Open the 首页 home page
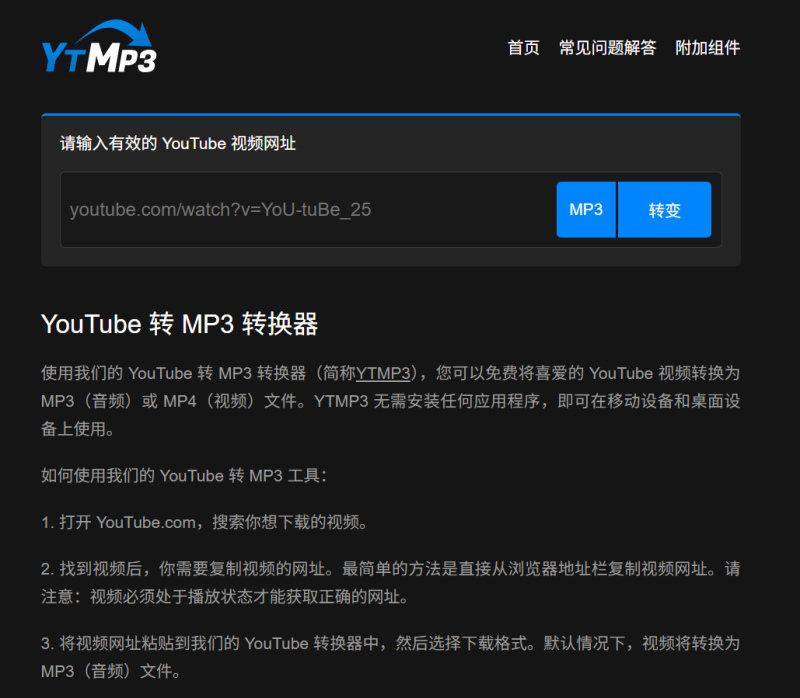This screenshot has width=800, height=698. coord(523,48)
